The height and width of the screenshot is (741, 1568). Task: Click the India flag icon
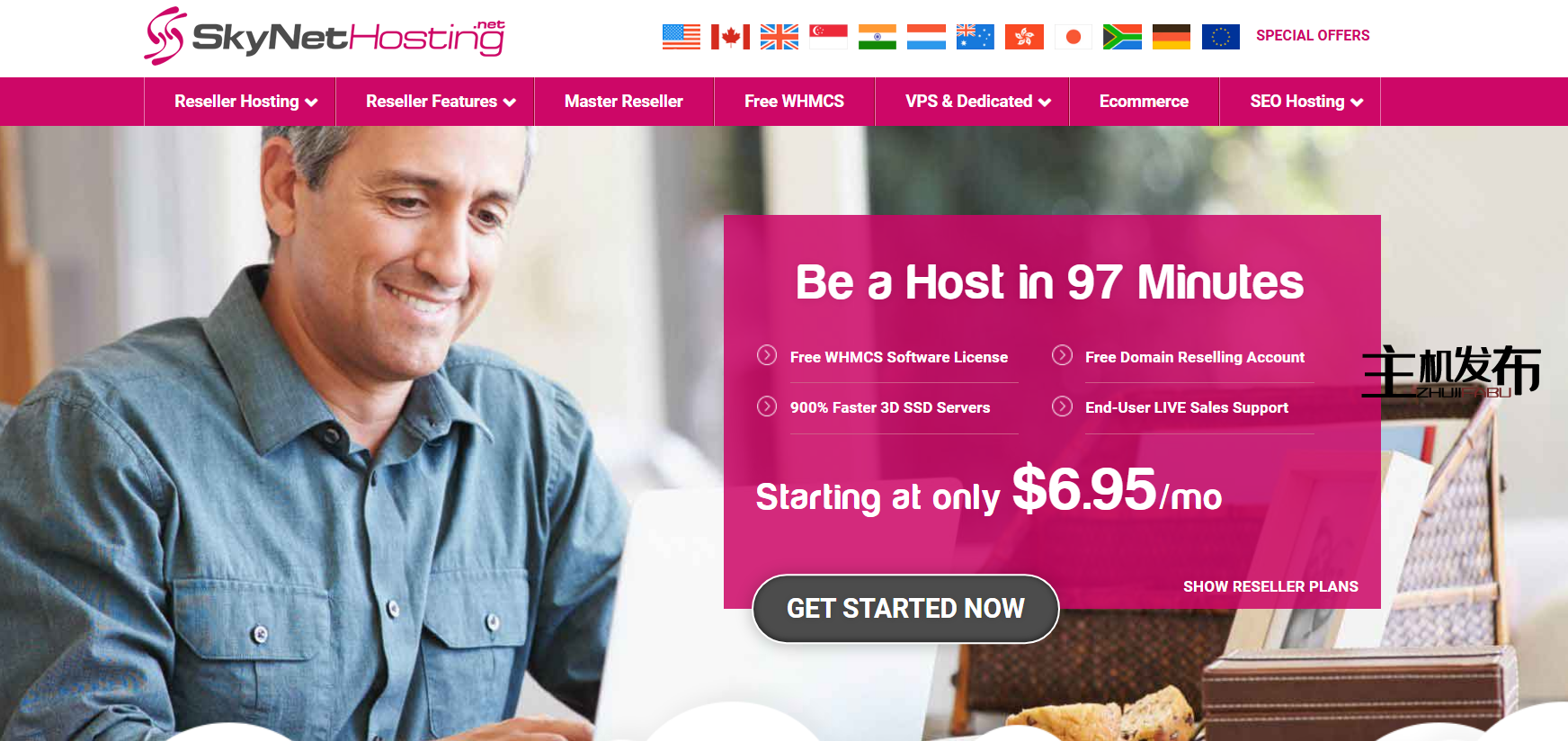click(x=878, y=37)
